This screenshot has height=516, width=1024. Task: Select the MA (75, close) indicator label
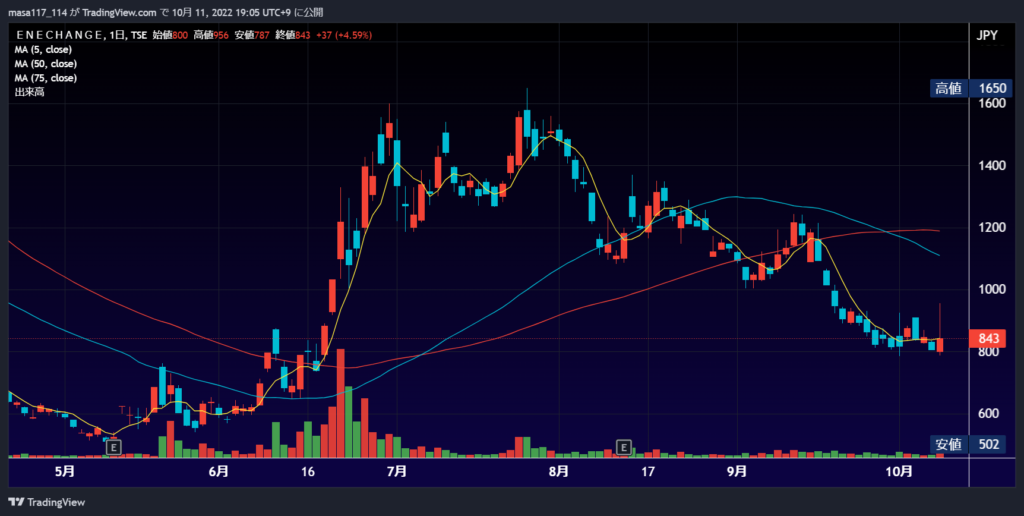click(x=46, y=78)
